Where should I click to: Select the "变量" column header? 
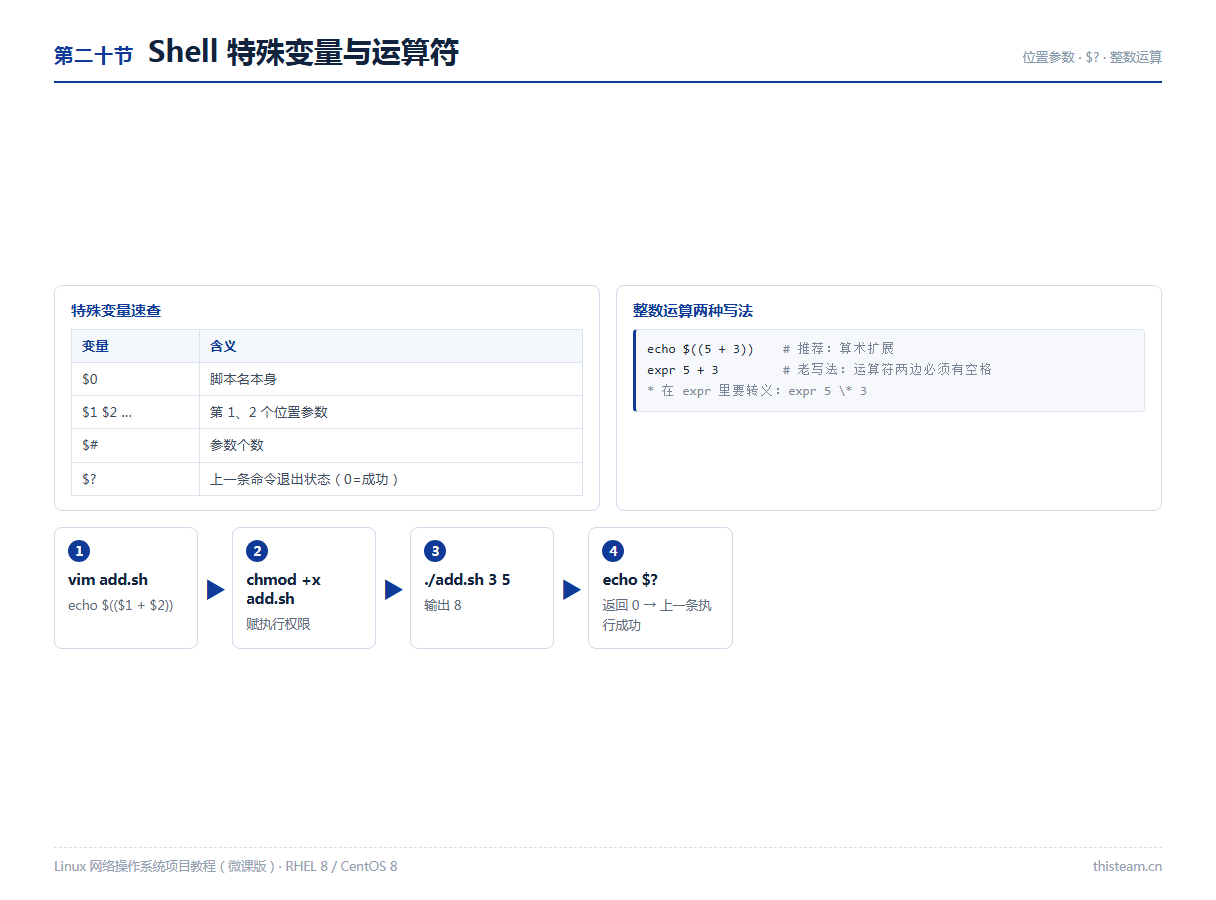point(135,346)
